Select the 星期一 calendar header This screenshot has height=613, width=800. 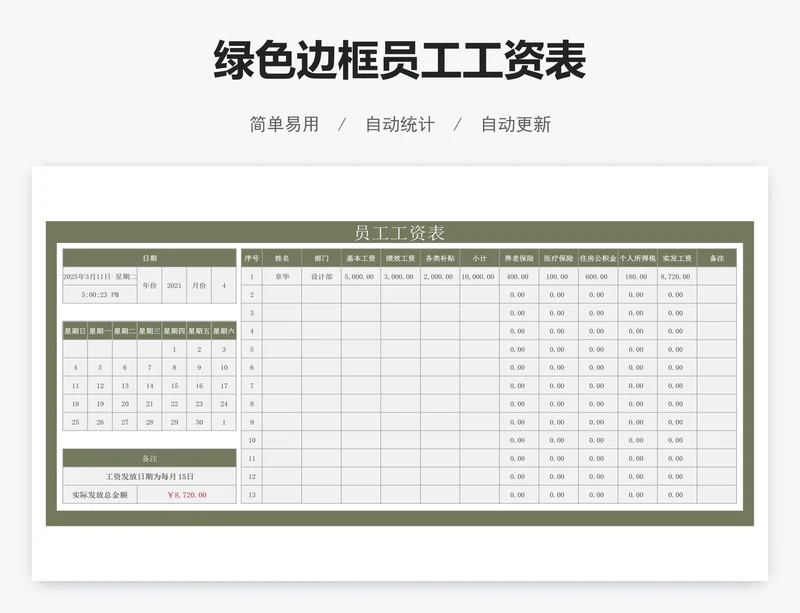(100, 331)
